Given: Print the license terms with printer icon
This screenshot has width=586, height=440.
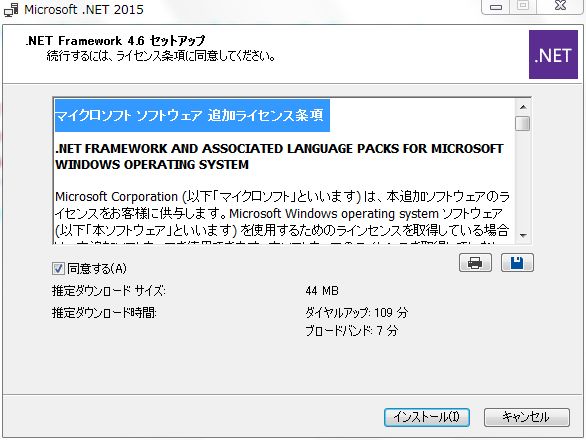Looking at the screenshot, I should click(x=475, y=263).
